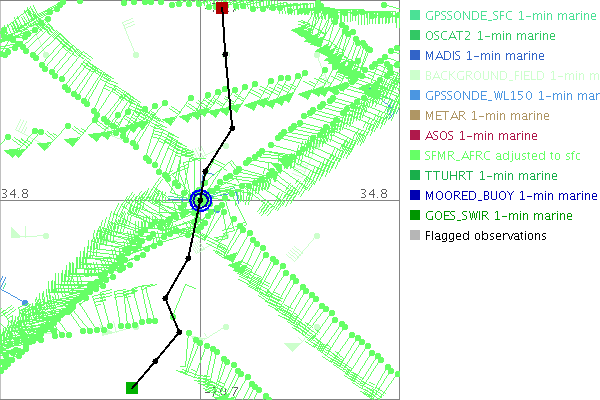This screenshot has width=600, height=400.
Task: Select the METAR tan legend swatch
Action: pos(415,115)
